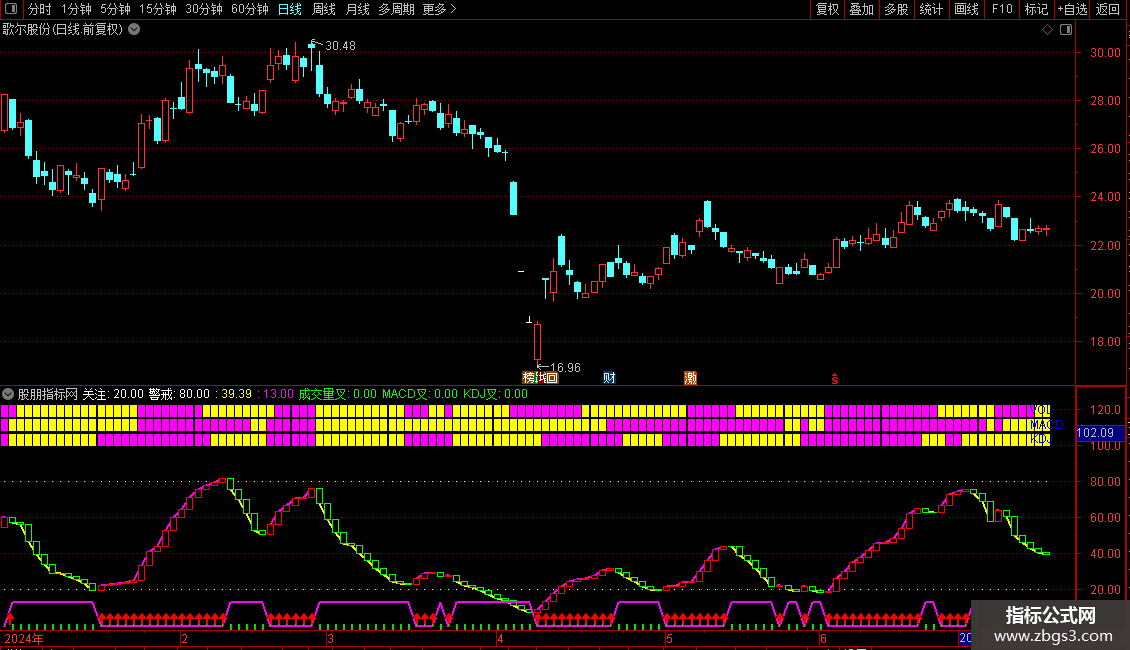
Task: Switch to 周线 weekly chart
Action: click(x=324, y=9)
